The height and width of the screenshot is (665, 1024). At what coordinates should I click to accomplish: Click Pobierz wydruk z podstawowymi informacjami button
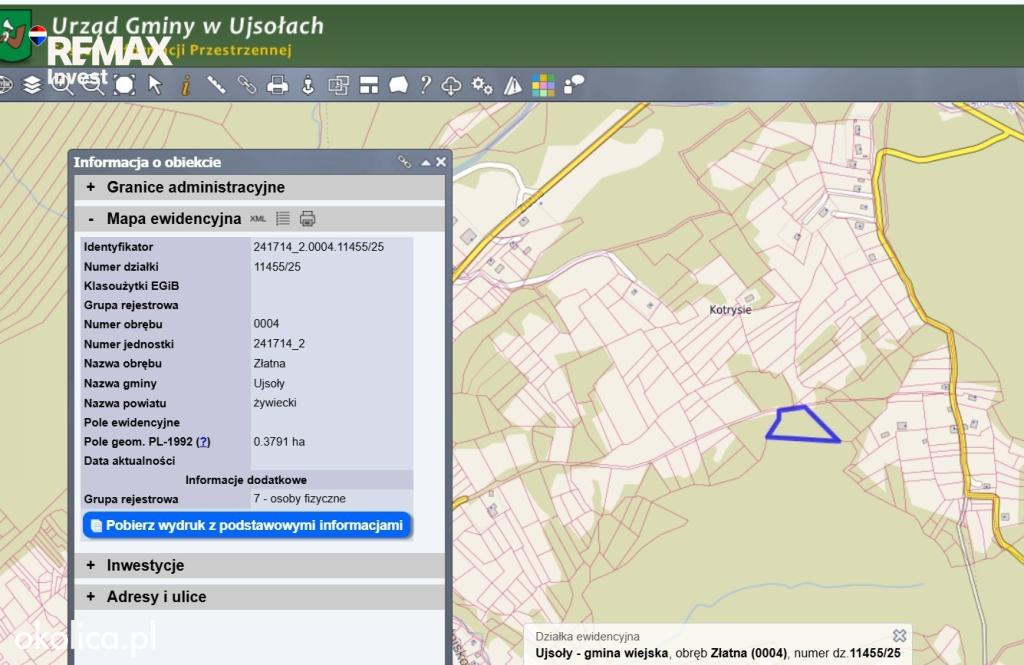(x=247, y=525)
